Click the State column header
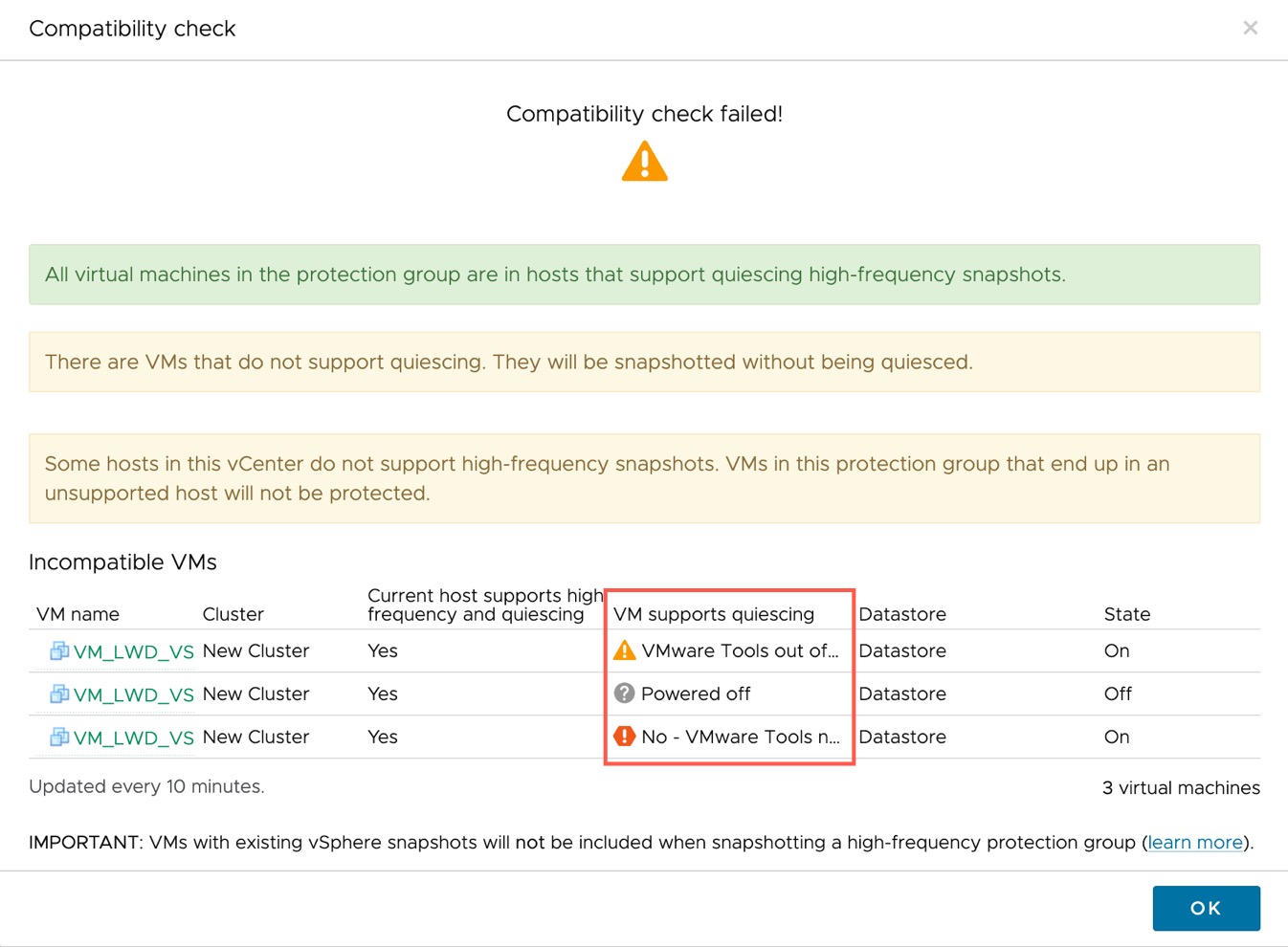Viewport: 1288px width, 947px height. [1127, 614]
